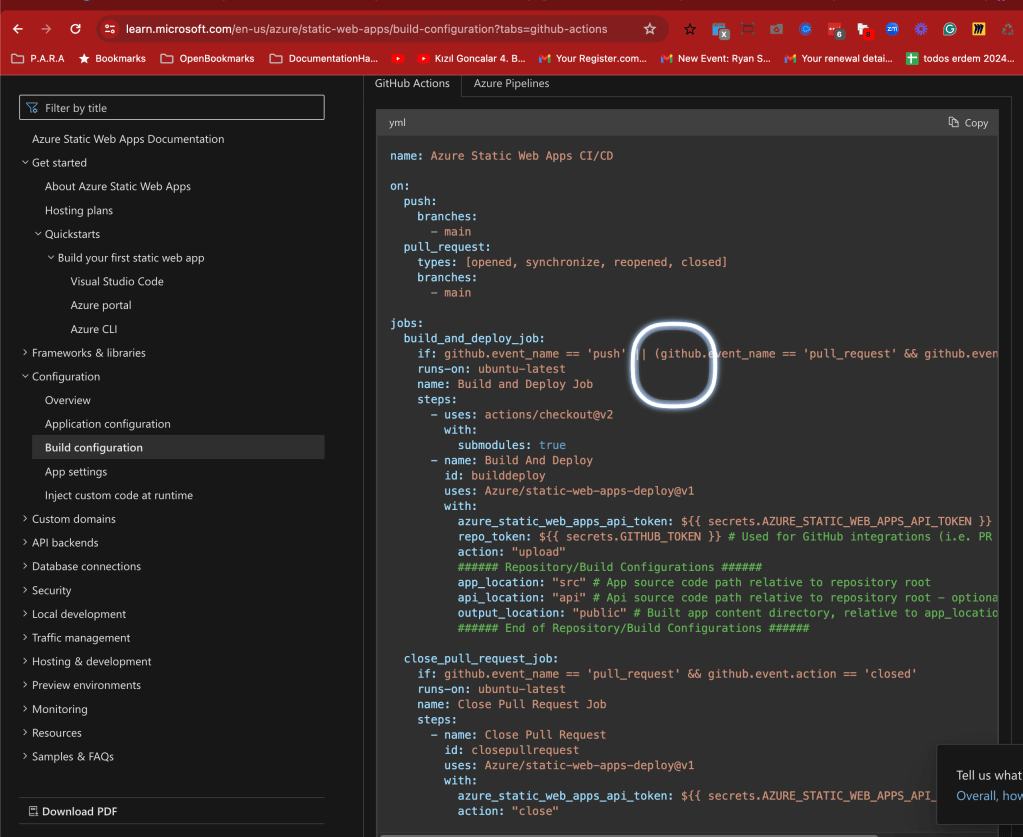Screen dimensions: 1023x837
Task: Click the Download PDF button
Action: point(73,812)
